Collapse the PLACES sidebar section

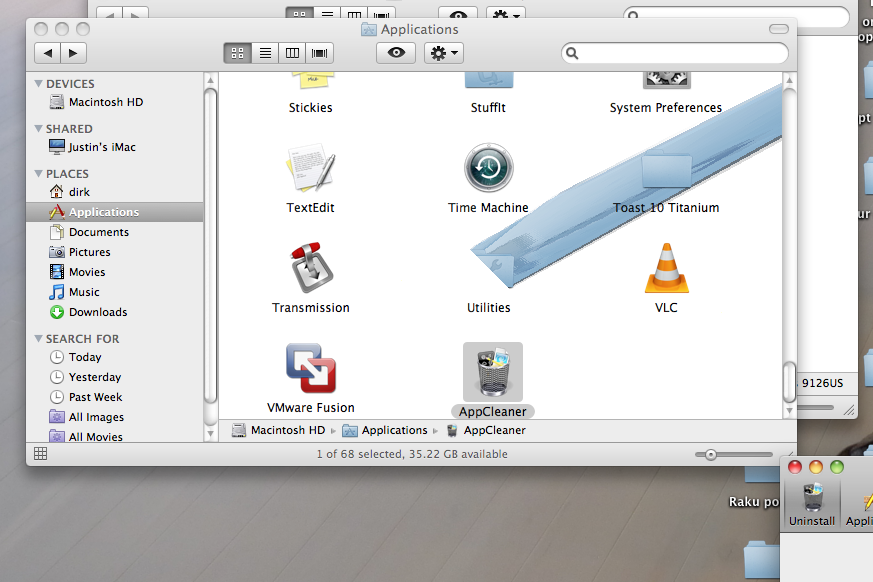pos(38,174)
